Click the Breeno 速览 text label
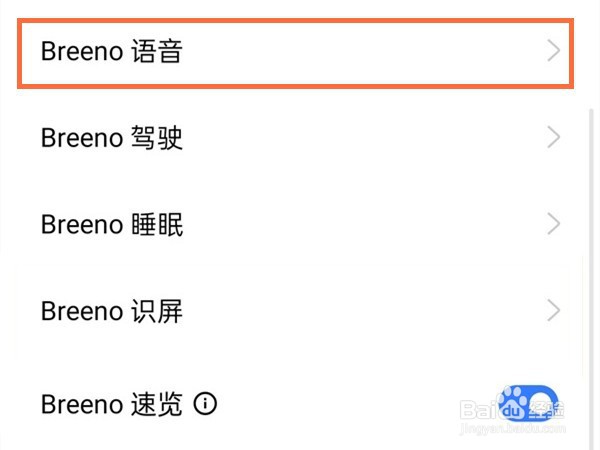Image resolution: width=600 pixels, height=450 pixels. click(x=111, y=404)
